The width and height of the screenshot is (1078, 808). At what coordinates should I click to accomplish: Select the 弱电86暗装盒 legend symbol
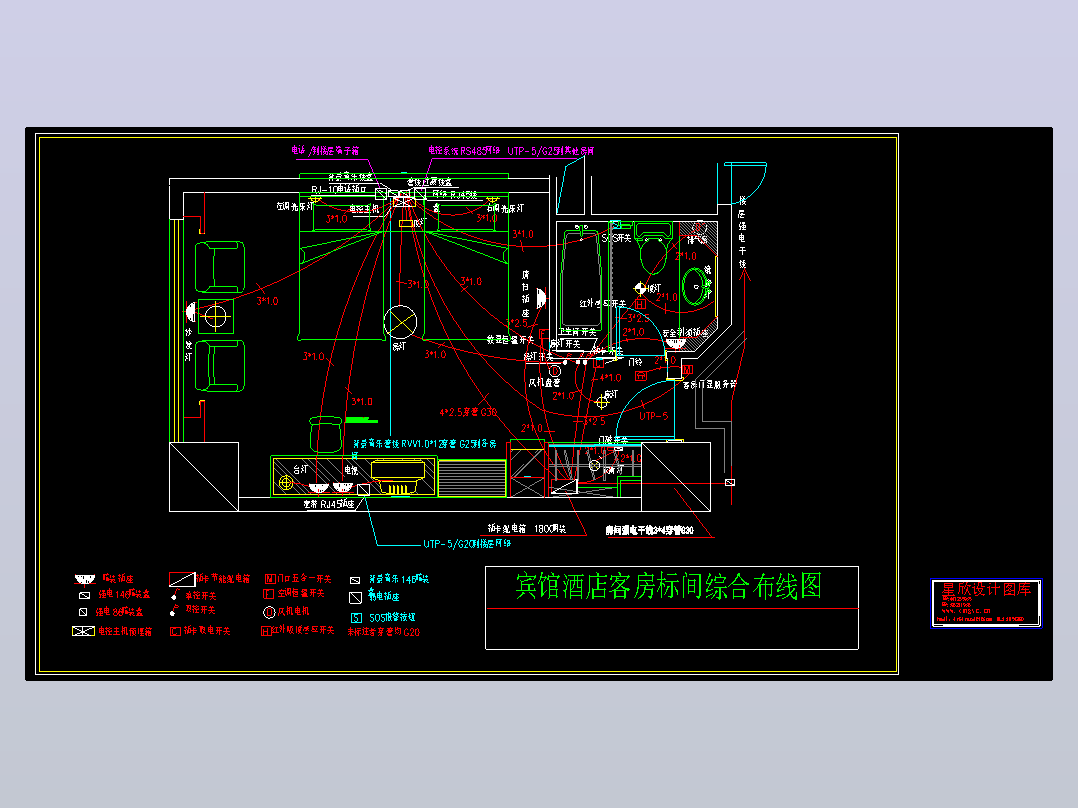(x=83, y=611)
